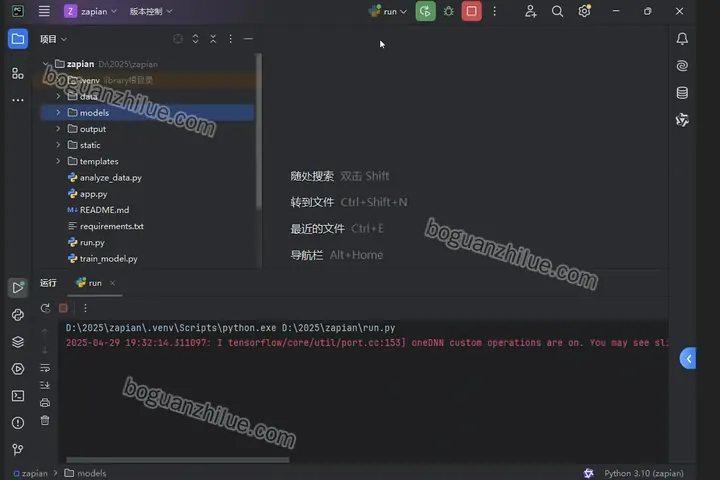
Task: Open the Structure tool window icon
Action: [x=18, y=73]
